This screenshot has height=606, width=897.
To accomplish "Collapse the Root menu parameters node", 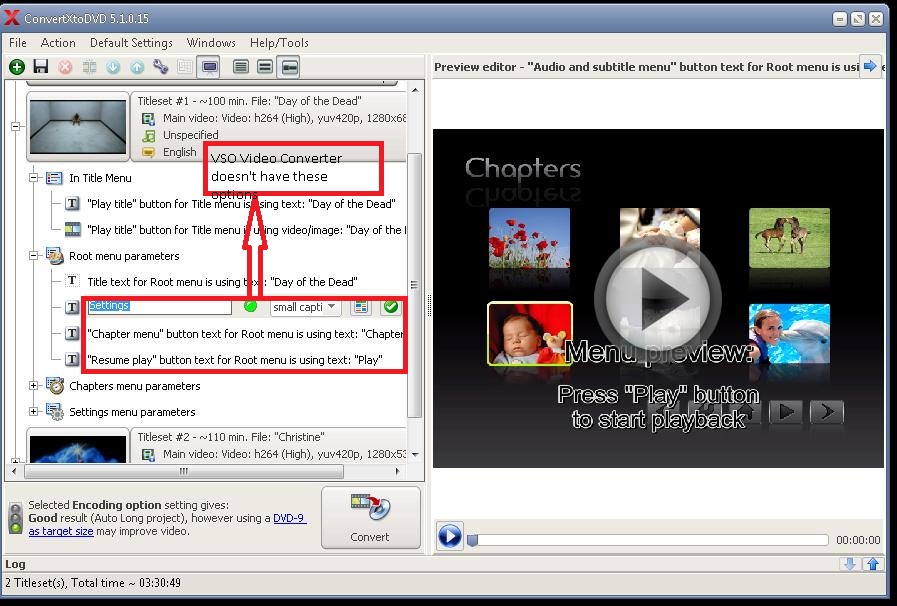I will [x=34, y=256].
